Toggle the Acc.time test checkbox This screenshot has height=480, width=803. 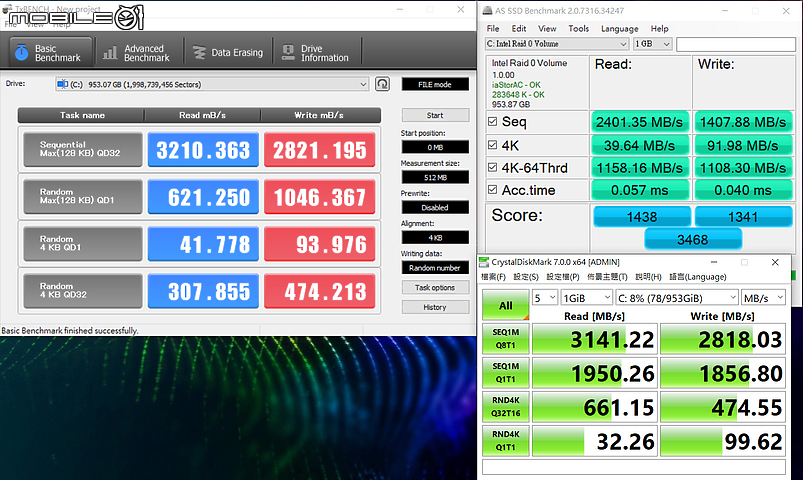[493, 190]
